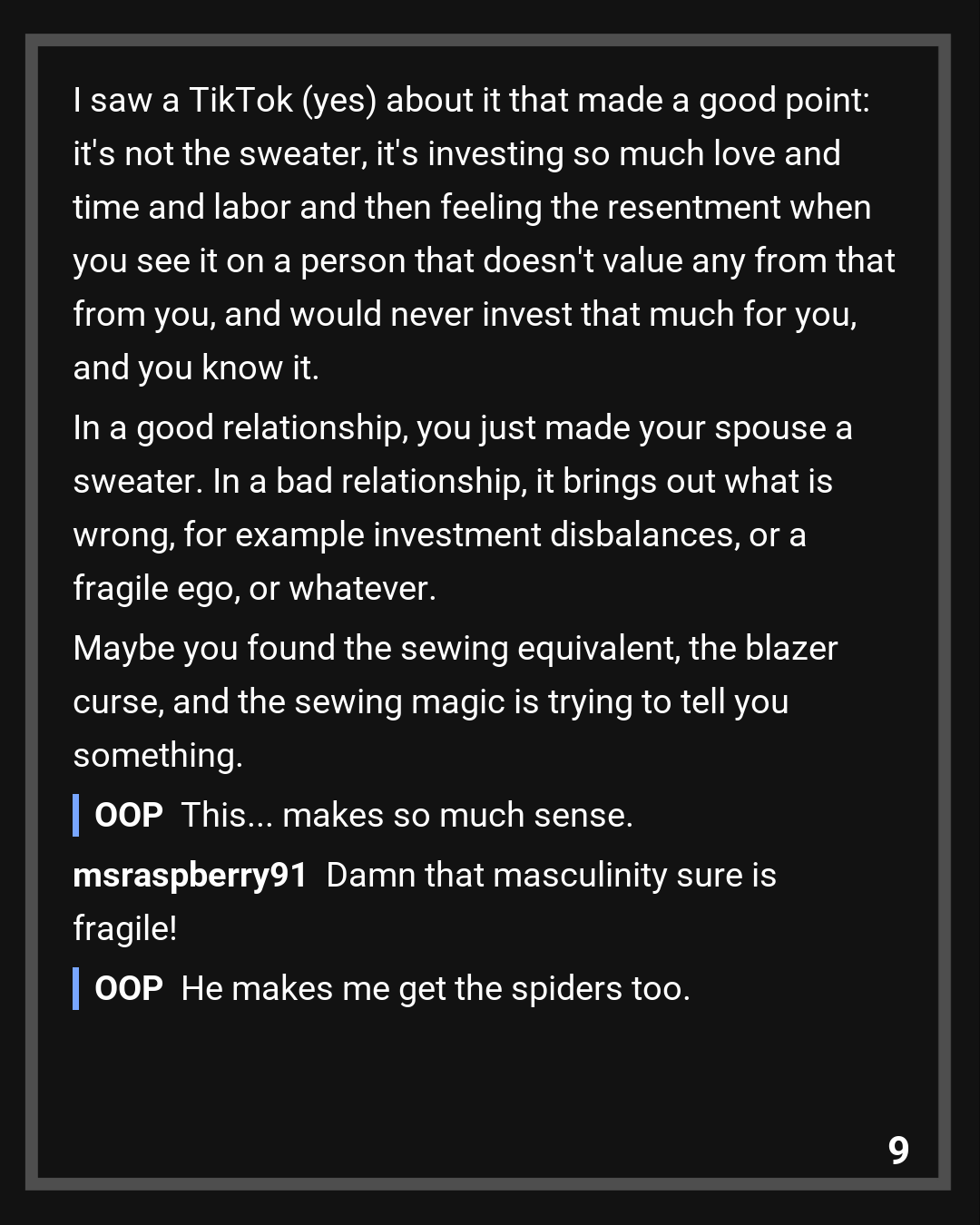Screen dimensions: 980x1225
Task: Click the reply "He makes me get the spiders too."
Action: (x=436, y=989)
